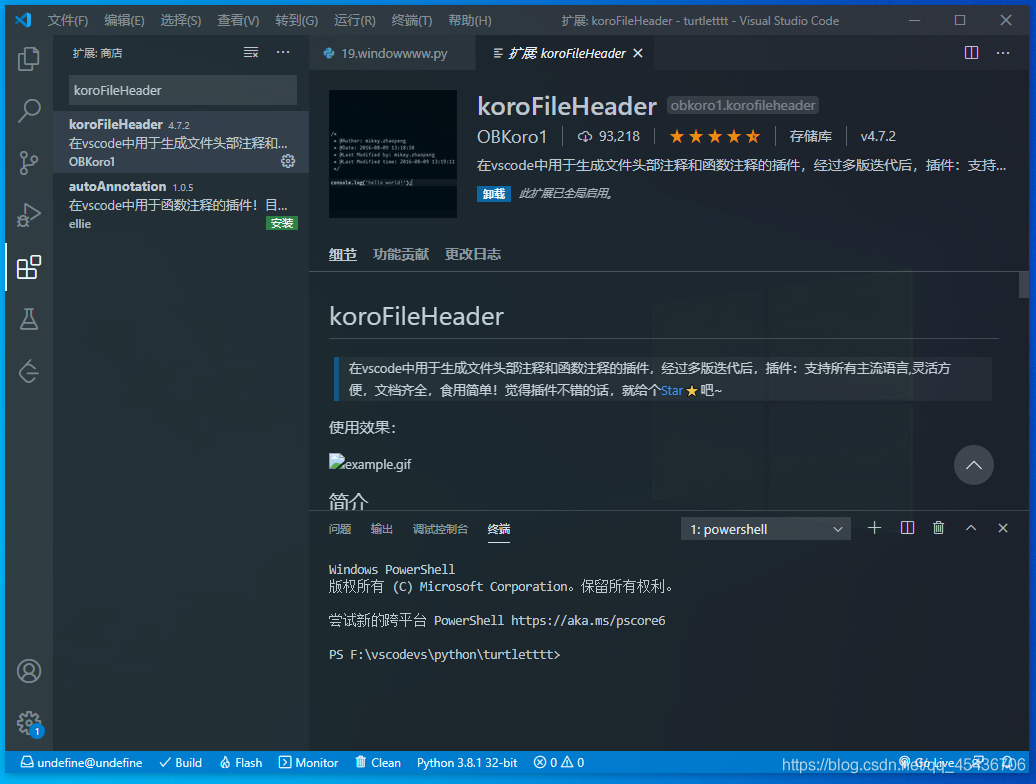Select the 细节 details tab
Image resolution: width=1036 pixels, height=784 pixels.
coord(342,254)
